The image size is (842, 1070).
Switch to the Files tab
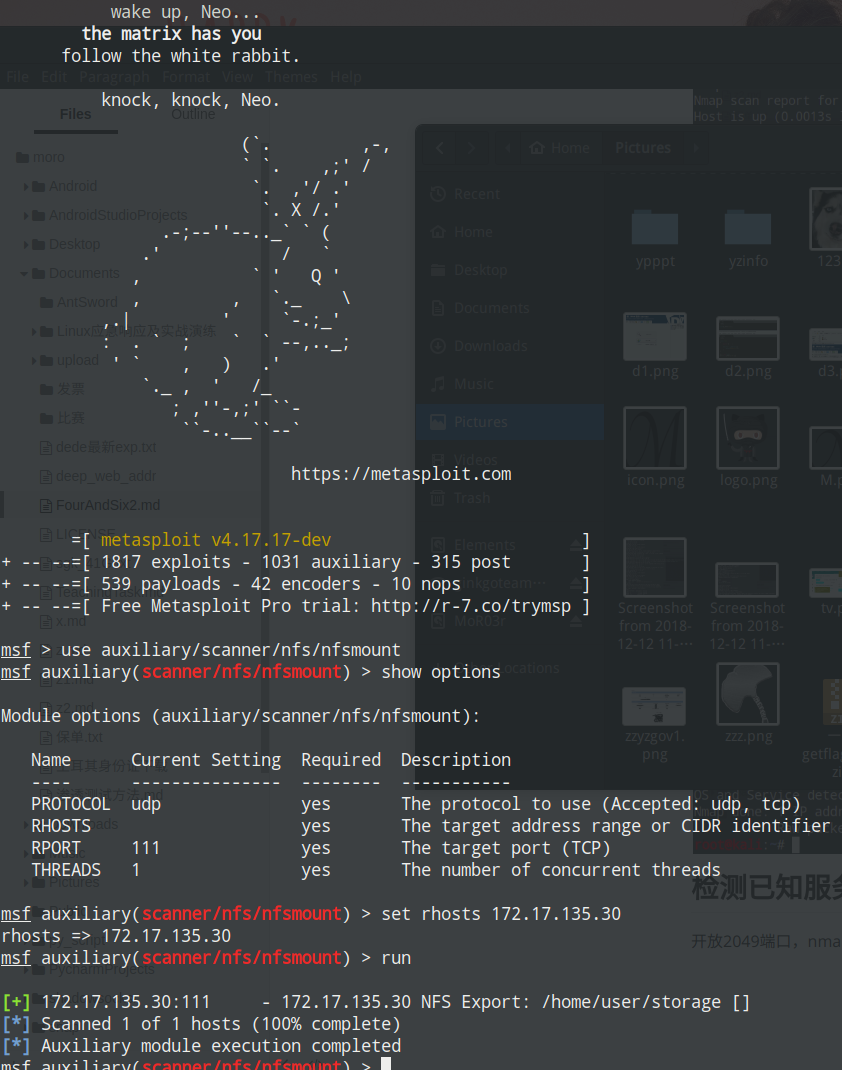[x=75, y=115]
